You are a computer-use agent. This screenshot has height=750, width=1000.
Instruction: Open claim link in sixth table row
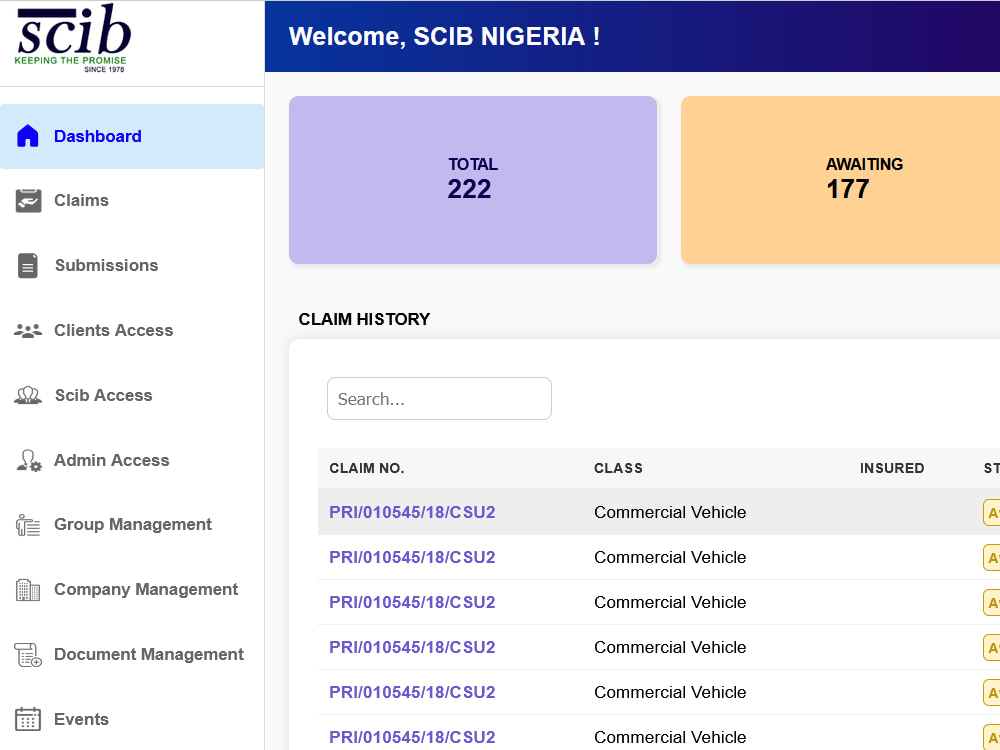click(x=412, y=737)
